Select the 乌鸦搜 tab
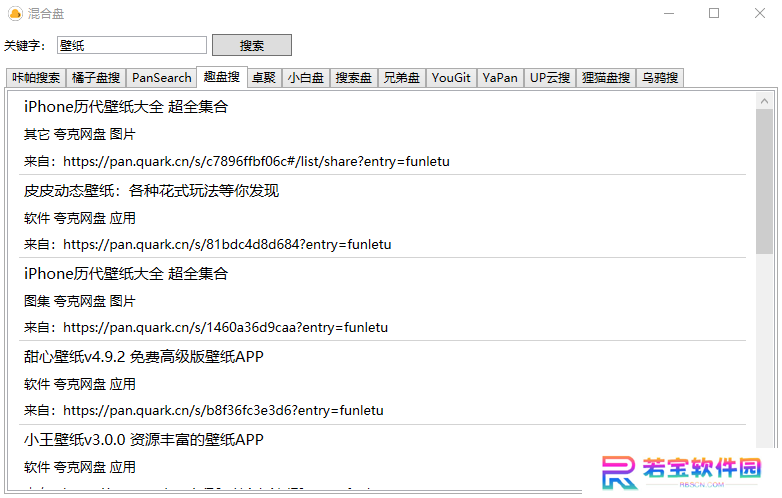 (660, 78)
